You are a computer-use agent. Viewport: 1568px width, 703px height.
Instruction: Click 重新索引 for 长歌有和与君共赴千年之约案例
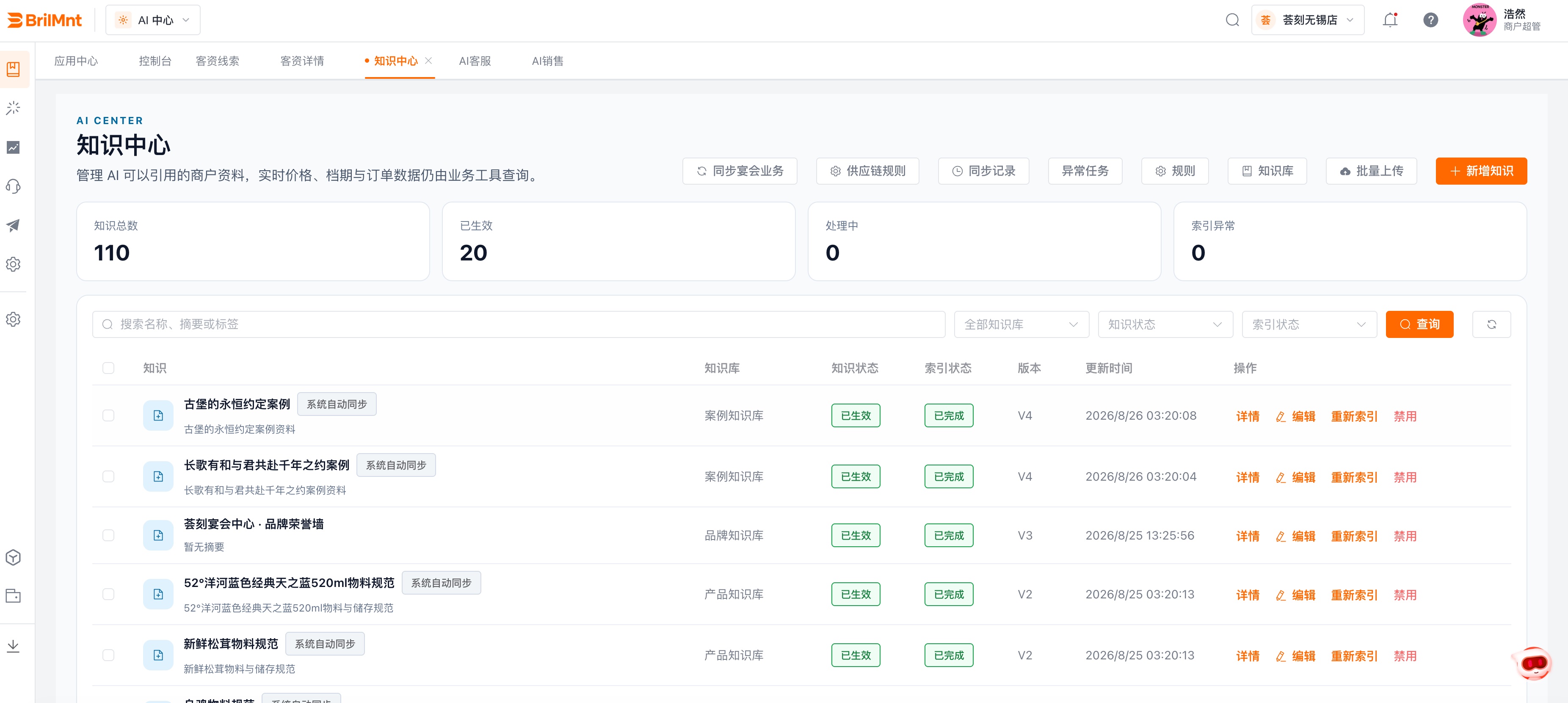click(1354, 477)
